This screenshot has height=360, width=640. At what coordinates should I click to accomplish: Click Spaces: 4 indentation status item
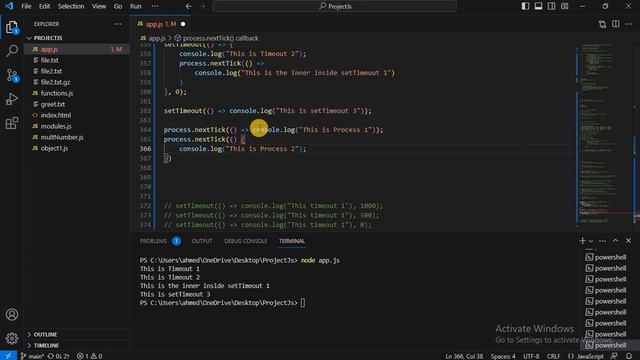tap(503, 356)
